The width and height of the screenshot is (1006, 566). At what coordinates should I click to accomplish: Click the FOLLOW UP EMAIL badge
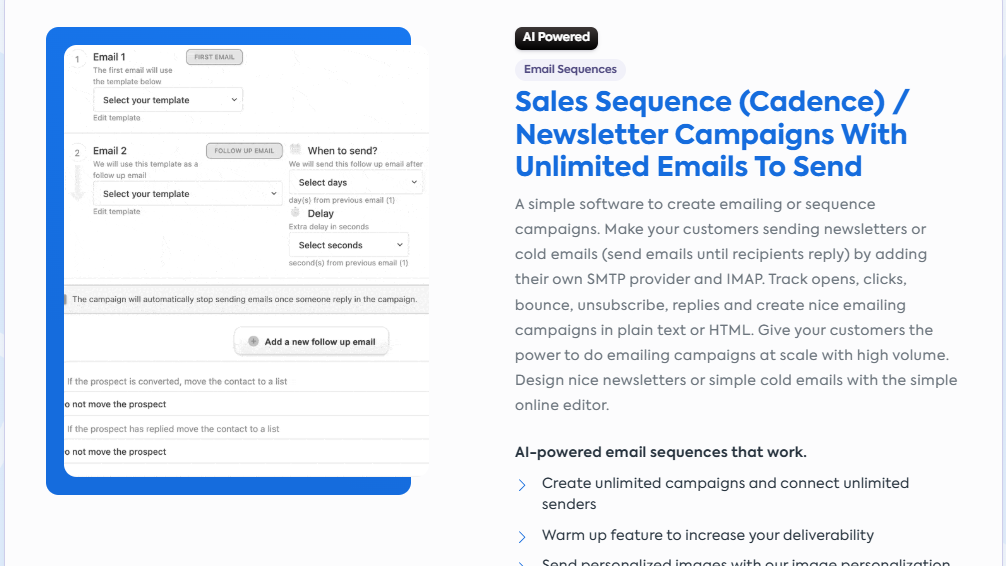pos(243,151)
